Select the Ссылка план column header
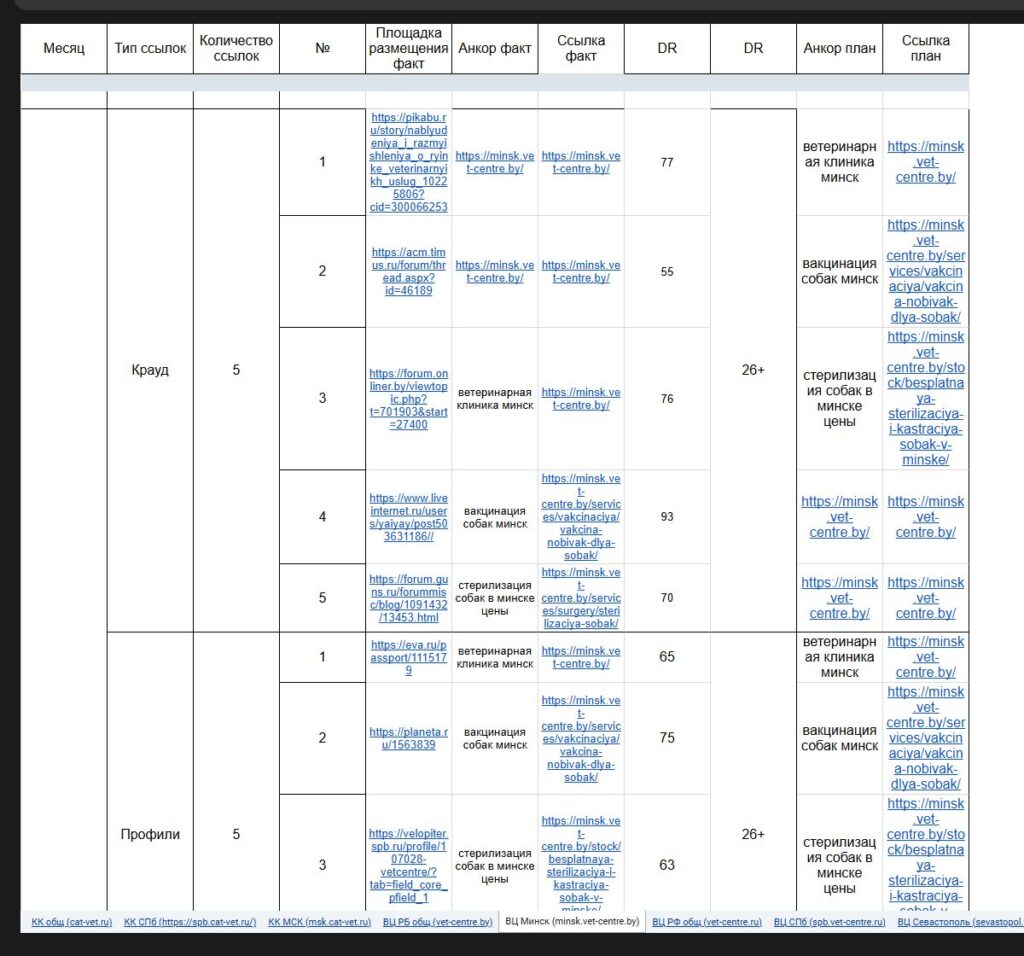This screenshot has height=956, width=1024. [x=926, y=48]
